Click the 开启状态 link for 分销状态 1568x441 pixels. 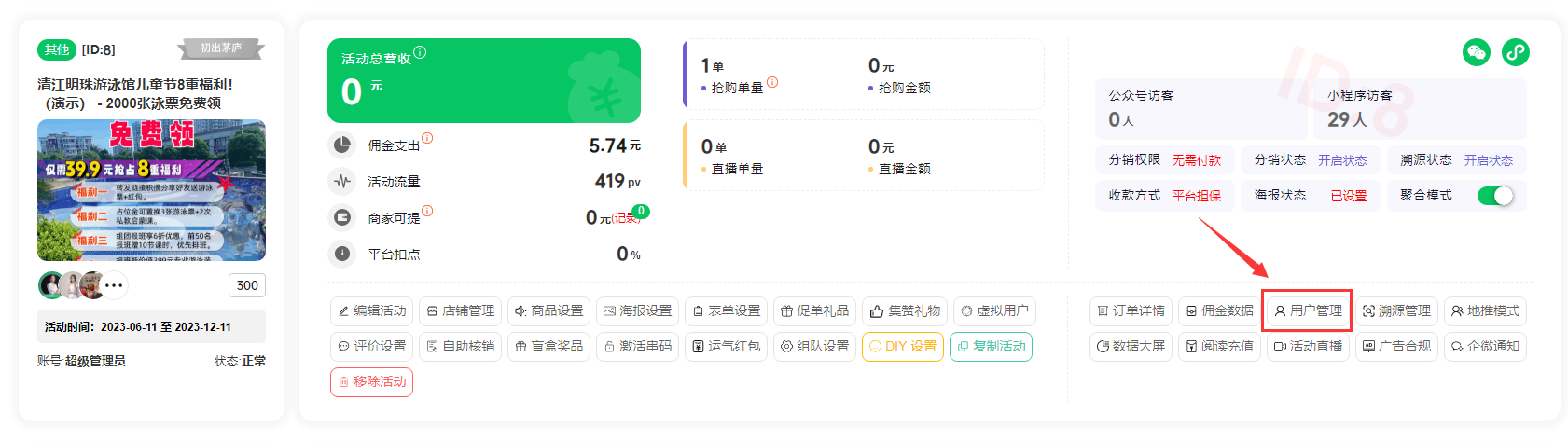(1342, 160)
